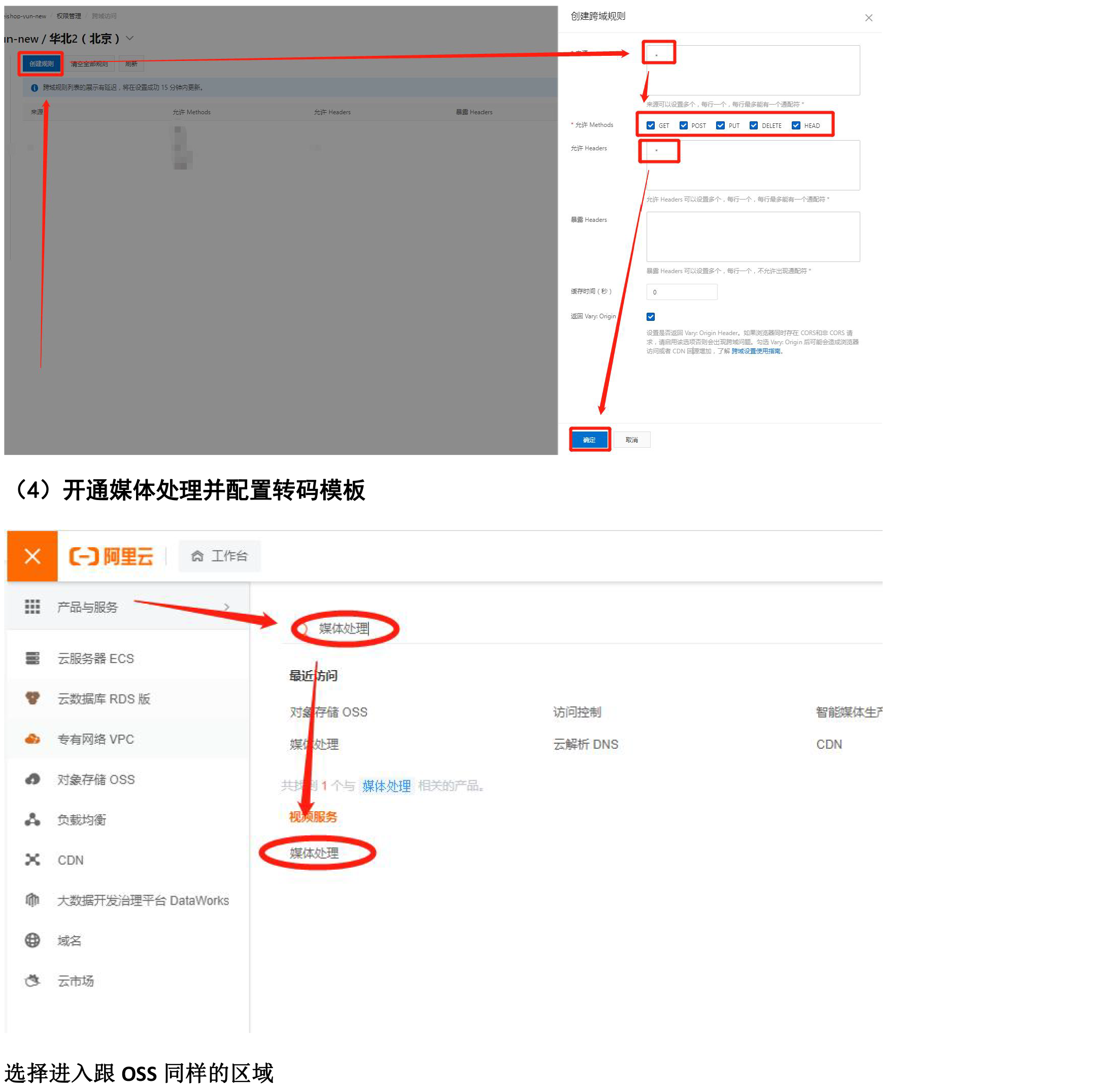This screenshot has height=1092, width=1111.
Task: Open recent 智能媒体生产 link
Action: pos(849,712)
